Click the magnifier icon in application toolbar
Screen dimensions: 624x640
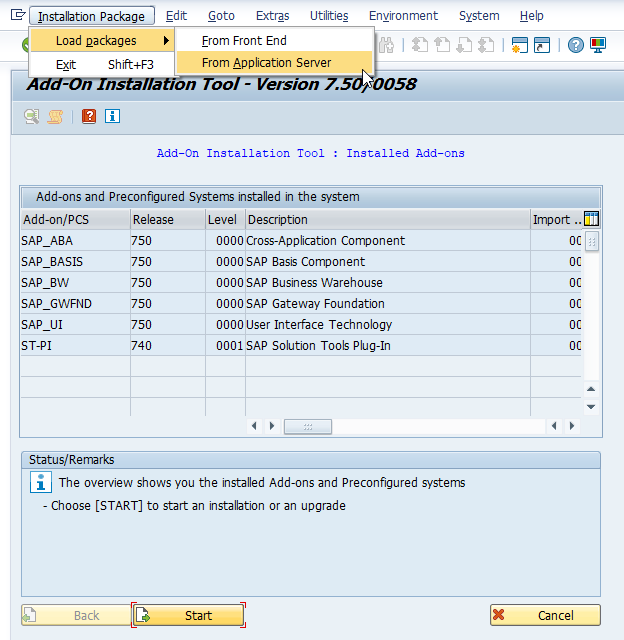click(32, 116)
